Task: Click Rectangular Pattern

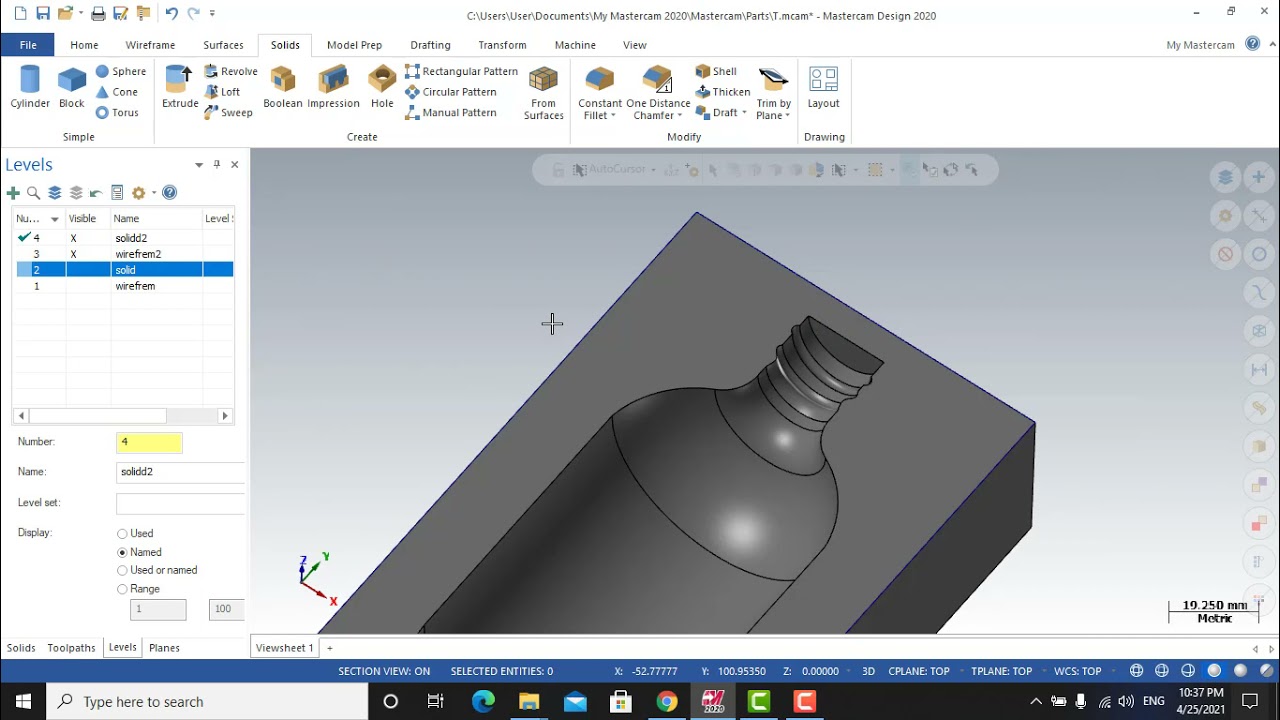Action: pos(461,71)
